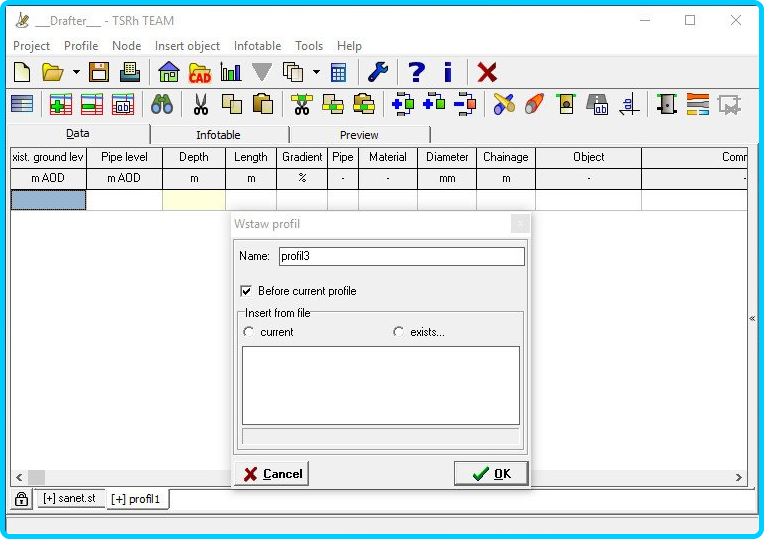Click the blue question mark help icon

pos(416,72)
